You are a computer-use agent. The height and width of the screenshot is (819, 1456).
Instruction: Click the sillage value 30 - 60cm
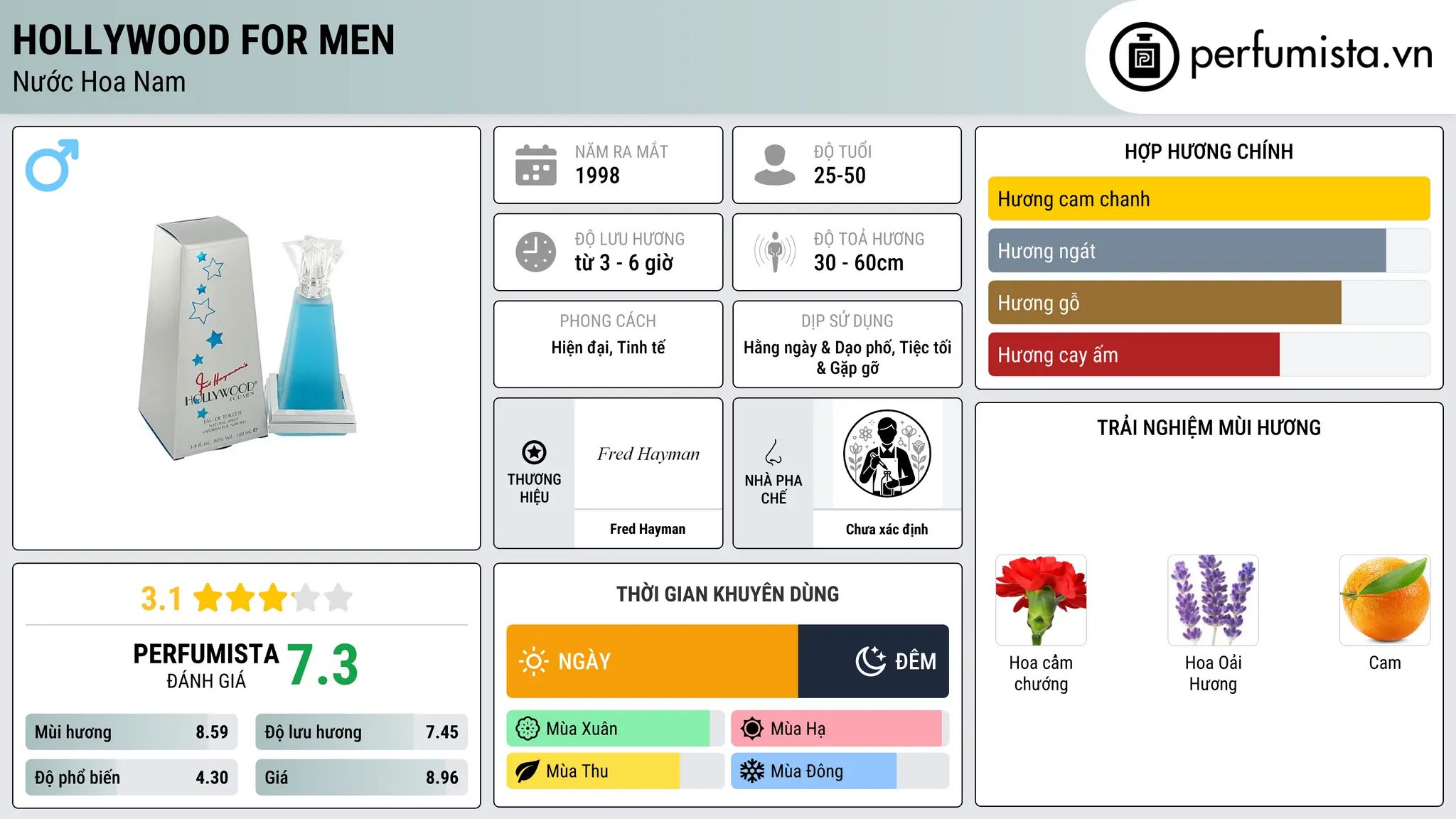859,263
